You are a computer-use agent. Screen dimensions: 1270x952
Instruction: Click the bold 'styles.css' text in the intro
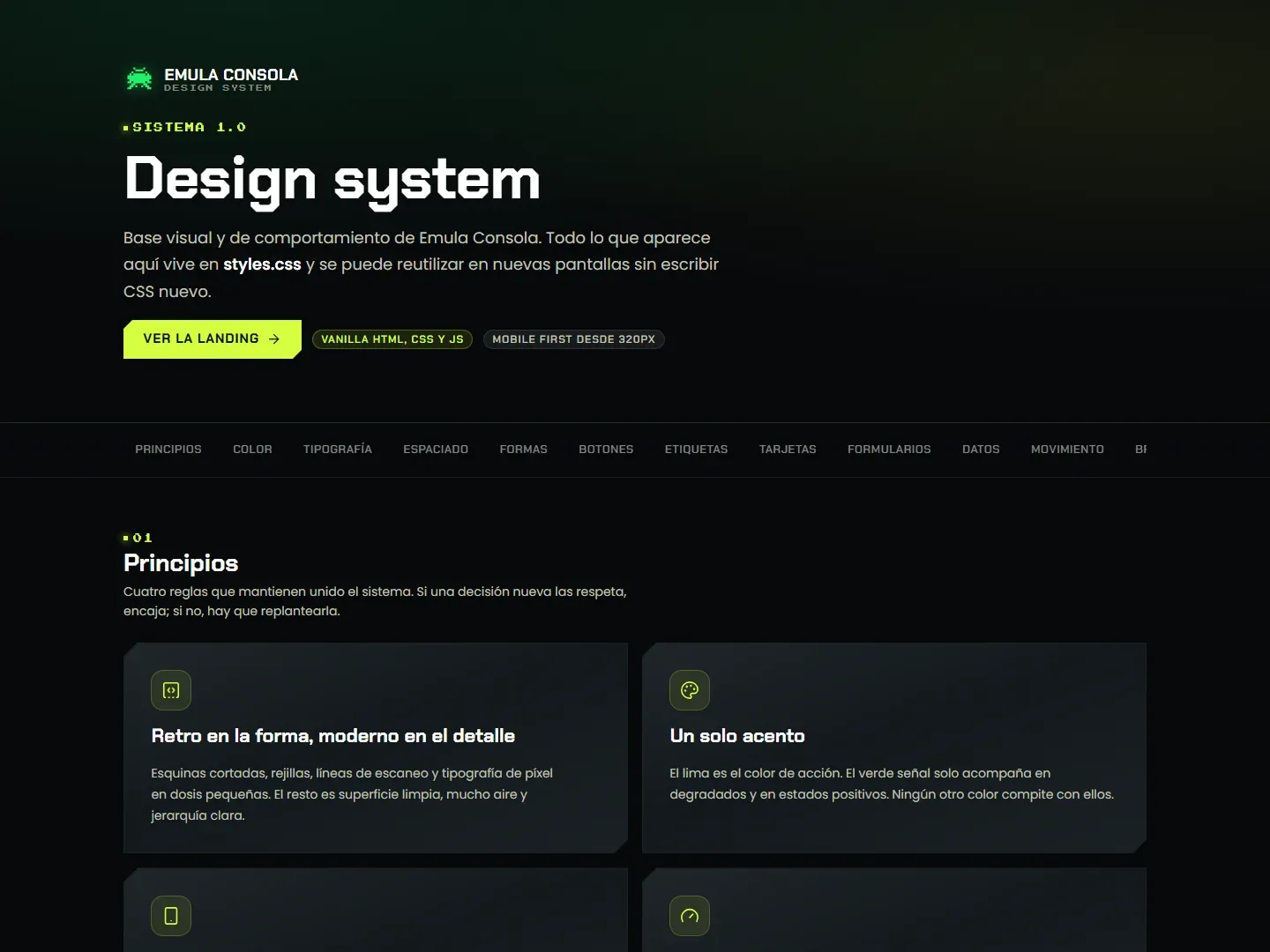(262, 264)
